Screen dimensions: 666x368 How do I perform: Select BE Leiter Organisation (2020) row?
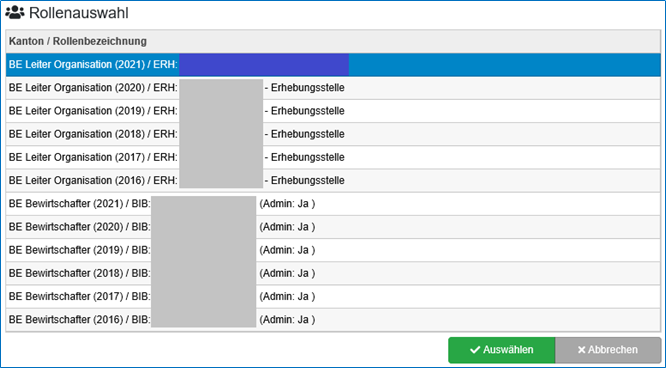(333, 88)
